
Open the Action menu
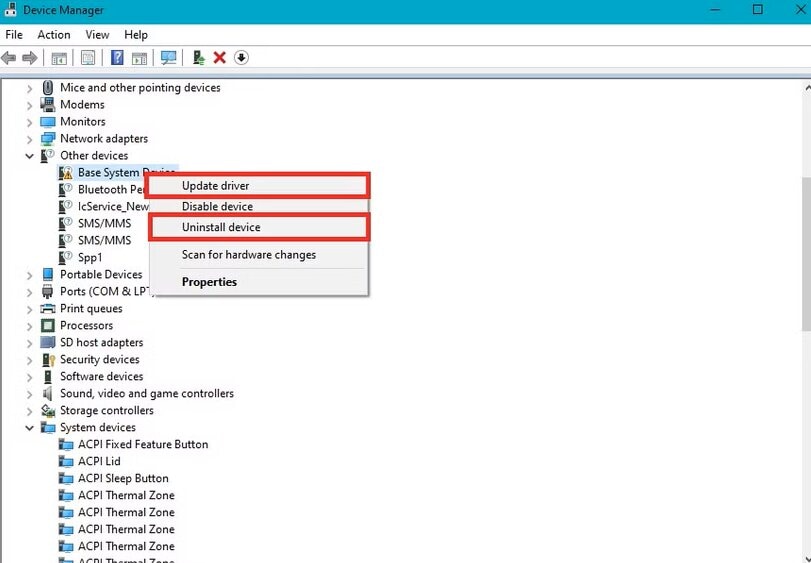tap(54, 35)
